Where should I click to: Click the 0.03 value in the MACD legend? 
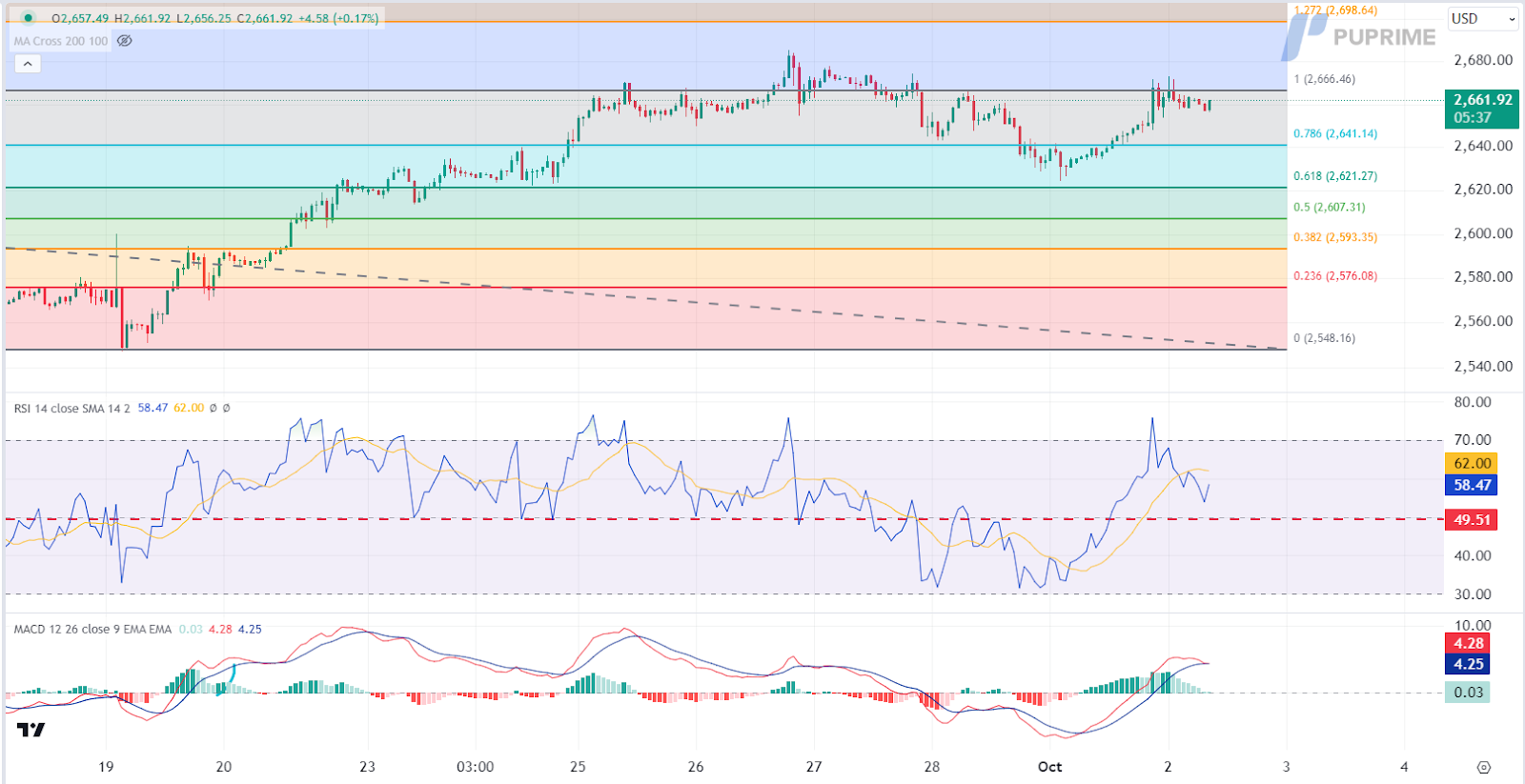191,629
